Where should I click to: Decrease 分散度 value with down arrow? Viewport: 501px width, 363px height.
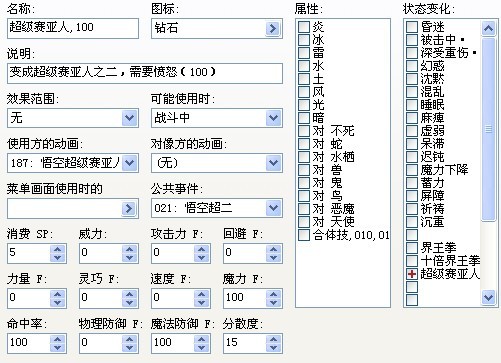[x=273, y=347]
